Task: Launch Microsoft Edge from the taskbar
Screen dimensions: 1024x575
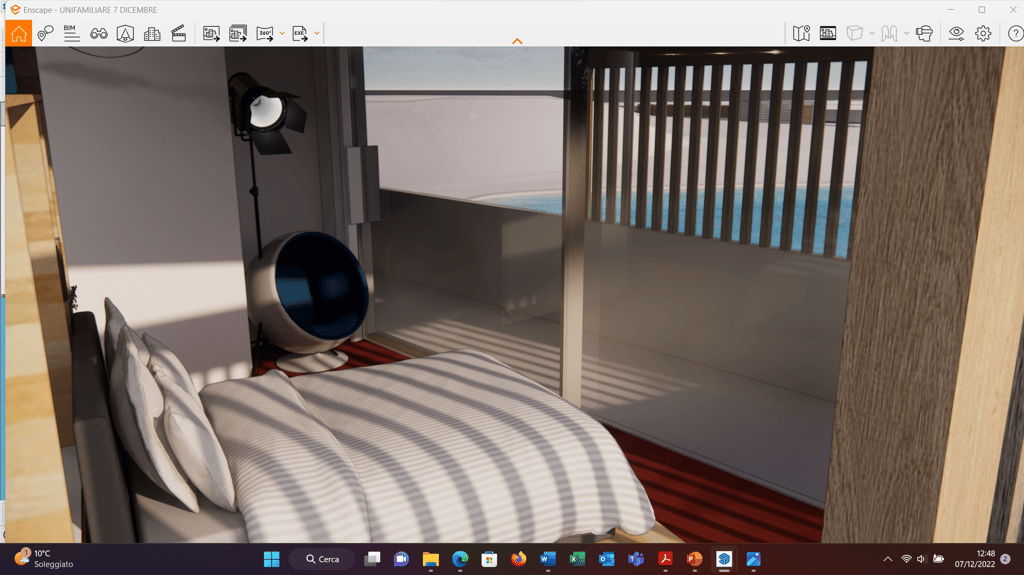Action: pyautogui.click(x=460, y=559)
